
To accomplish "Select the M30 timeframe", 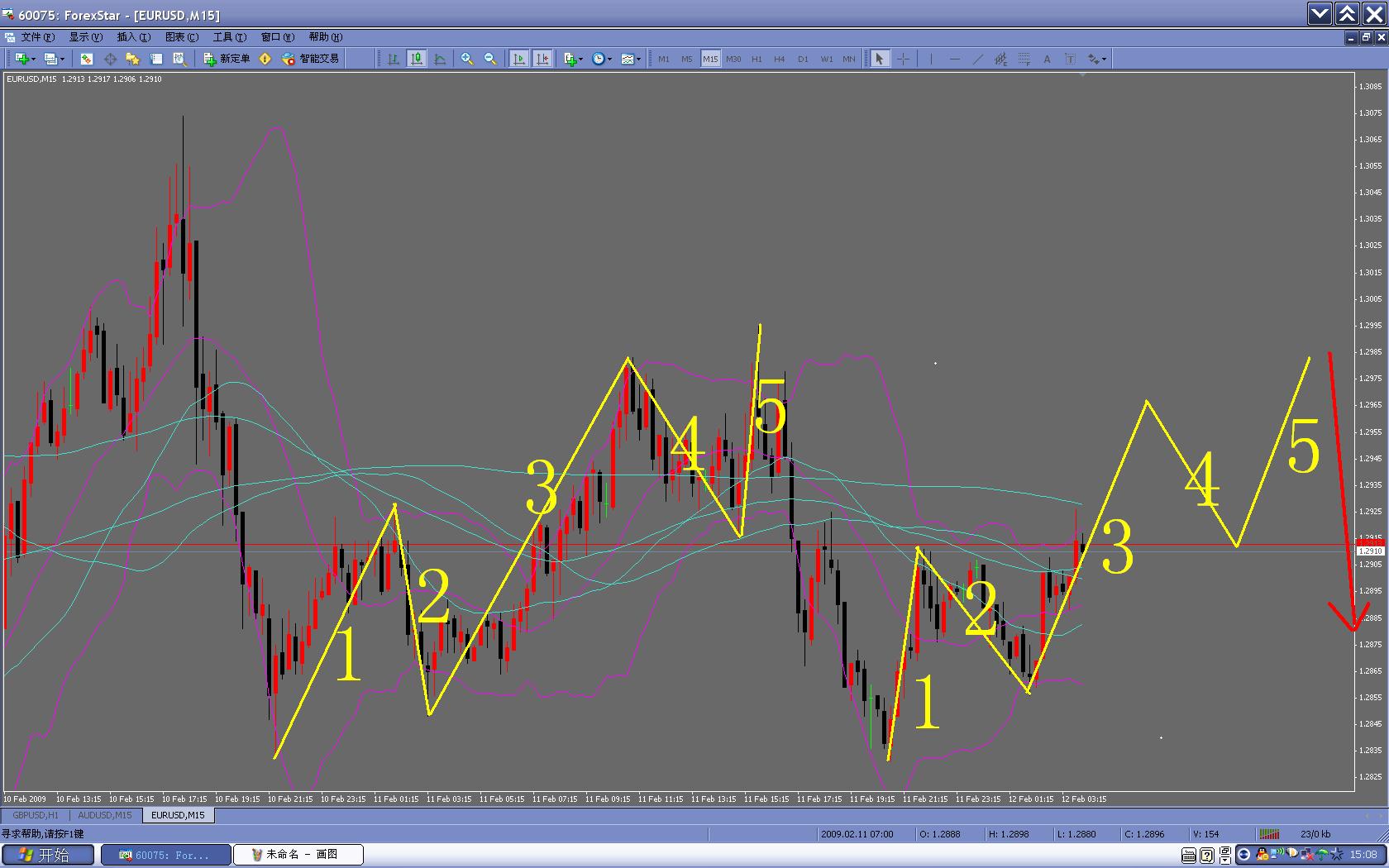I will 733,59.
